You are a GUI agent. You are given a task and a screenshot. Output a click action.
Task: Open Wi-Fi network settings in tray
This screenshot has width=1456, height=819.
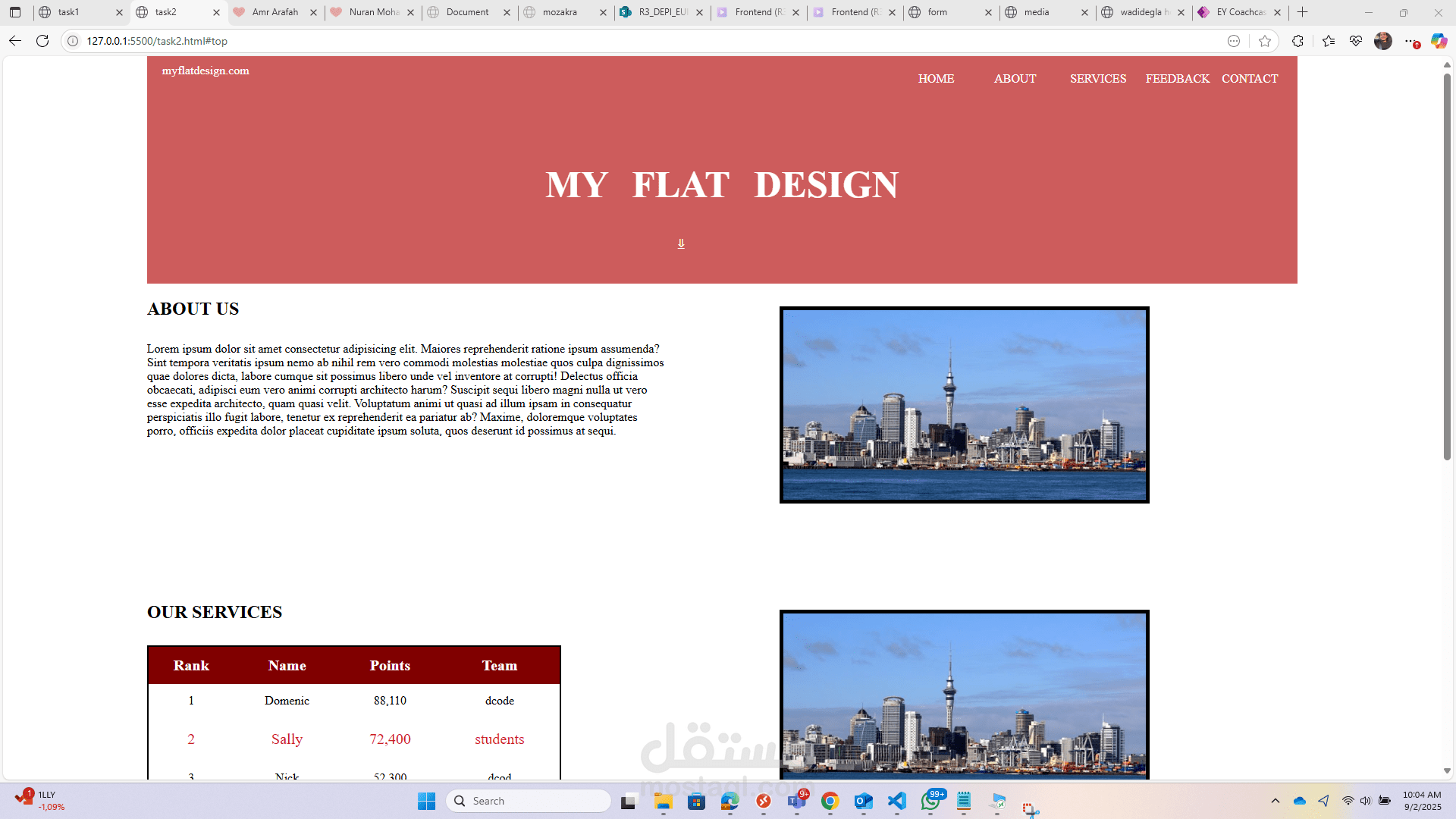pyautogui.click(x=1348, y=801)
